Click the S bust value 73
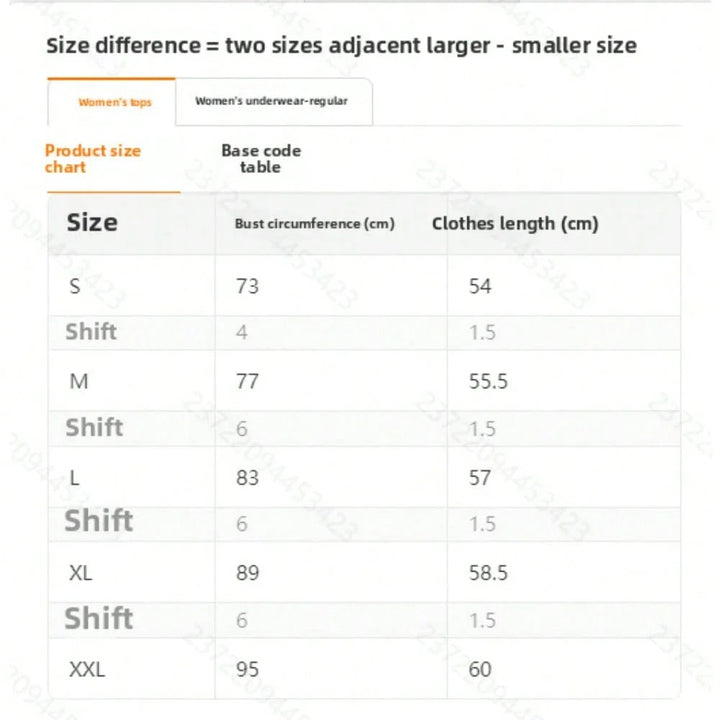720x720 pixels. pos(247,286)
